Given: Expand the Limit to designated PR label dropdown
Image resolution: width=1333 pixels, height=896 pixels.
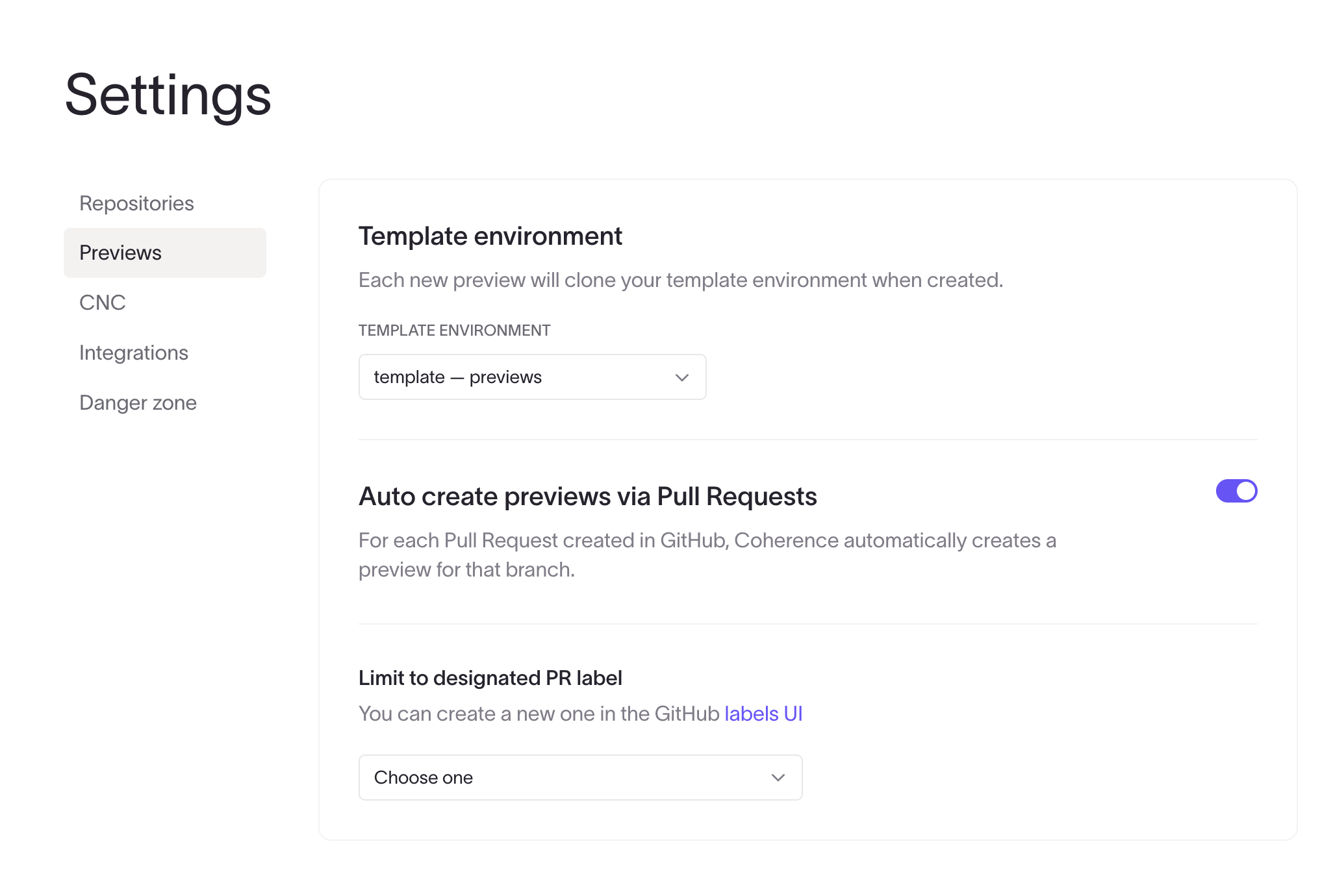Looking at the screenshot, I should click(580, 777).
